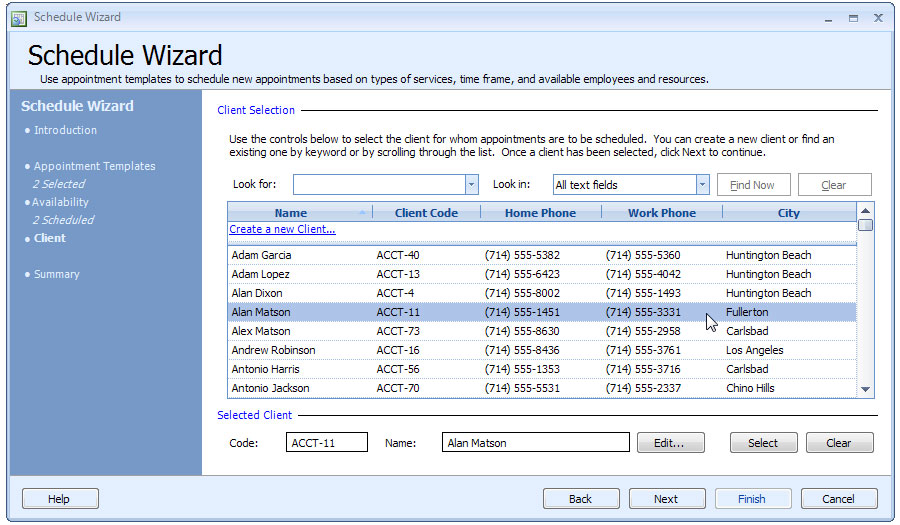Select the Antonio Harris entry
This screenshot has height=525, width=900.
(x=542, y=368)
